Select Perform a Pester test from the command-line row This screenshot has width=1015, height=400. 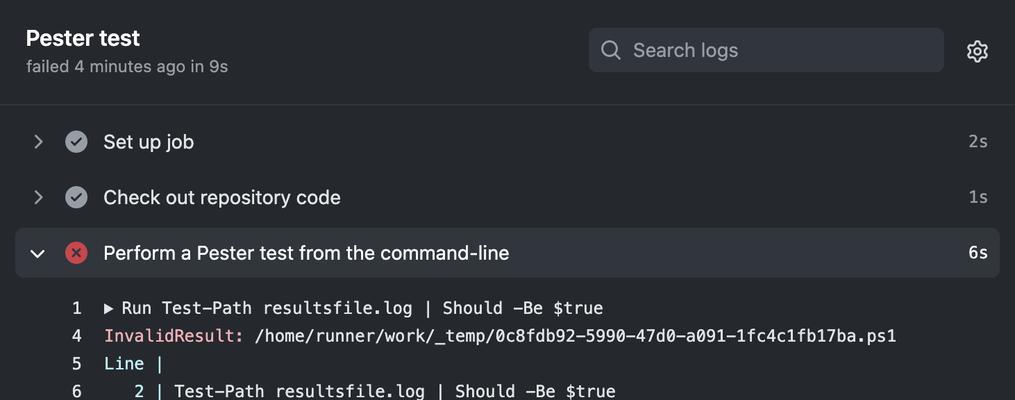pyautogui.click(x=507, y=253)
